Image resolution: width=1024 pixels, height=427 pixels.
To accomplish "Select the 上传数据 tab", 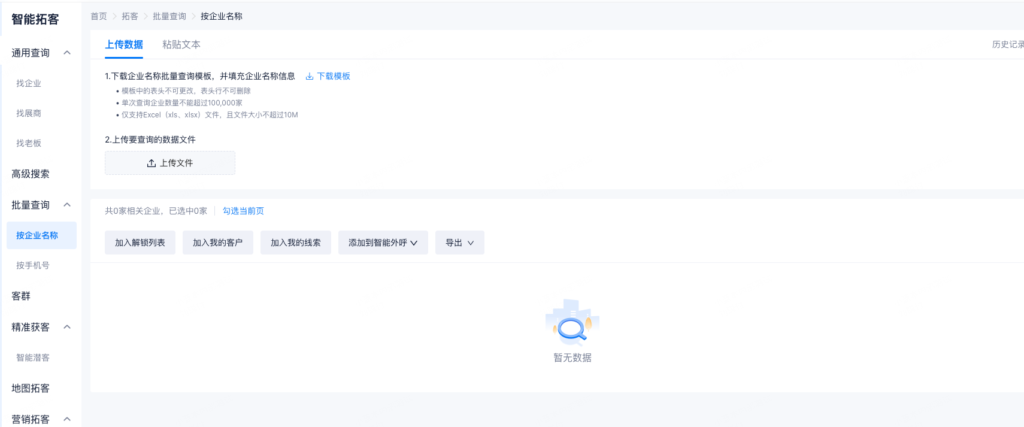I will [124, 45].
